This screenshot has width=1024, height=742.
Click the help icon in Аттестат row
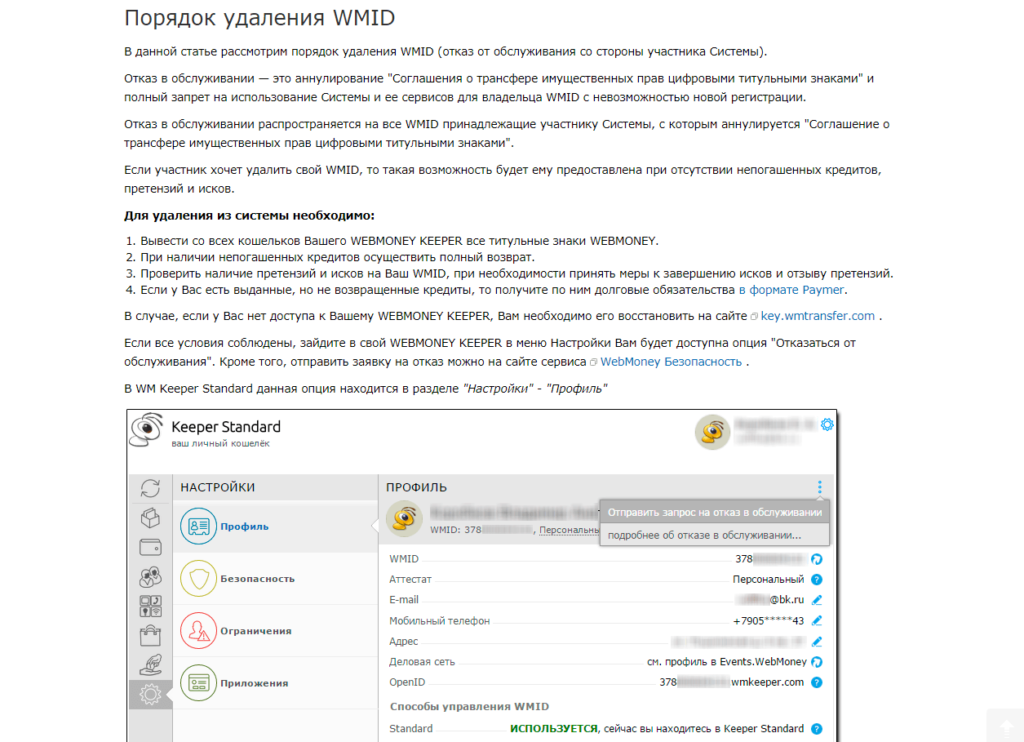[816, 579]
